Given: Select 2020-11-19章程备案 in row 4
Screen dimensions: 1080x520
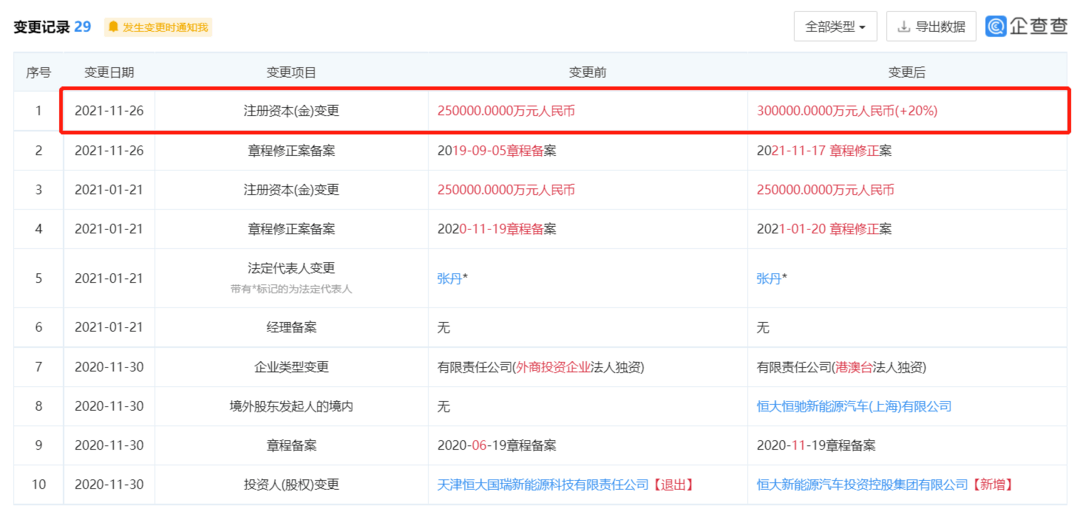Looking at the screenshot, I should click(x=497, y=229).
